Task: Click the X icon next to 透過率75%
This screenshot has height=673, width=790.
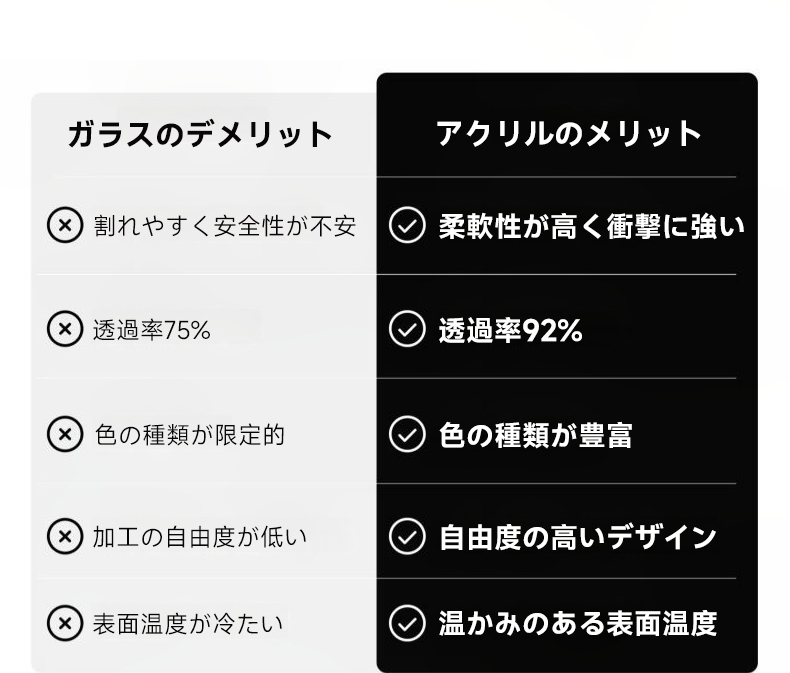Action: click(65, 328)
